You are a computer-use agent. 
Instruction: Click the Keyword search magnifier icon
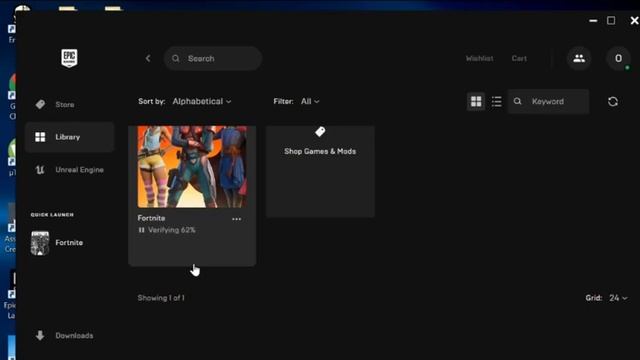point(518,101)
